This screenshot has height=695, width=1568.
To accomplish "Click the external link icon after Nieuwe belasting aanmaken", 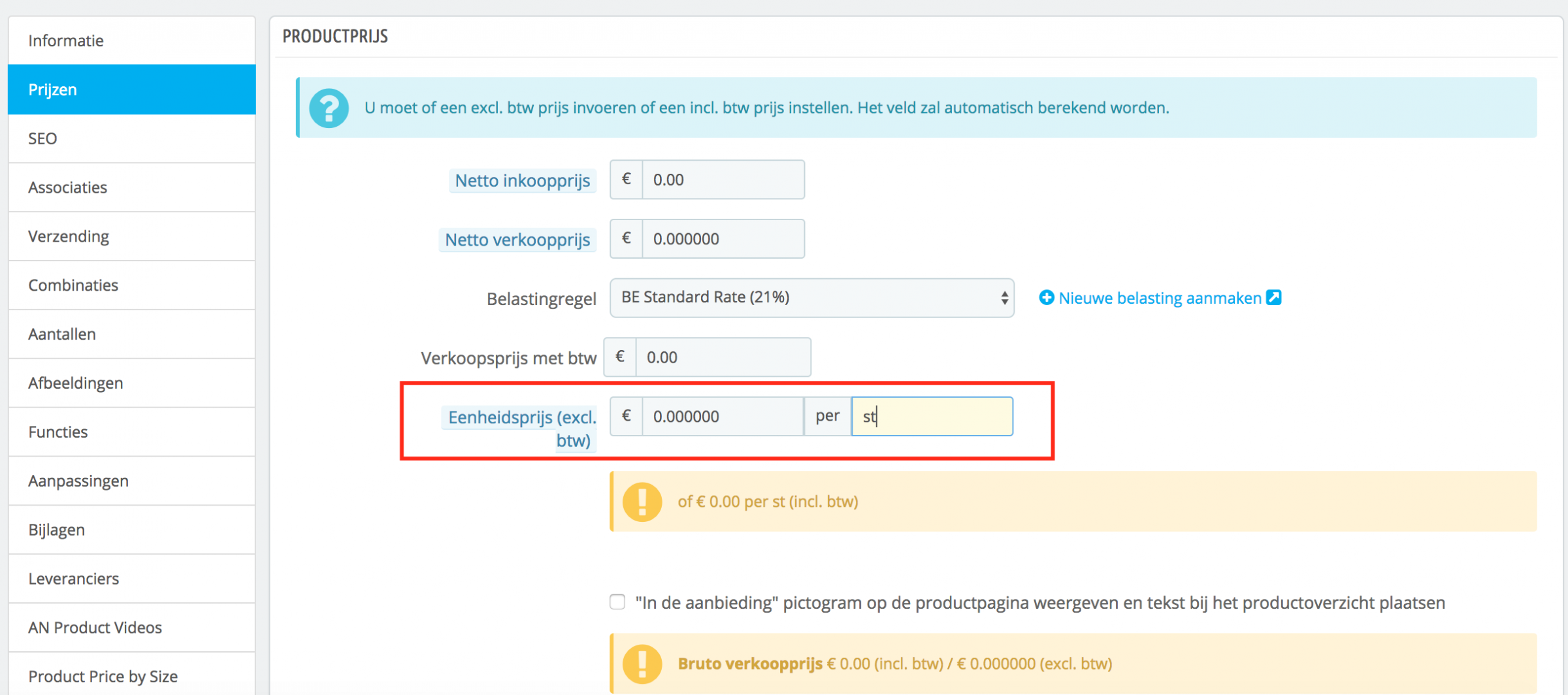I will (x=1273, y=297).
